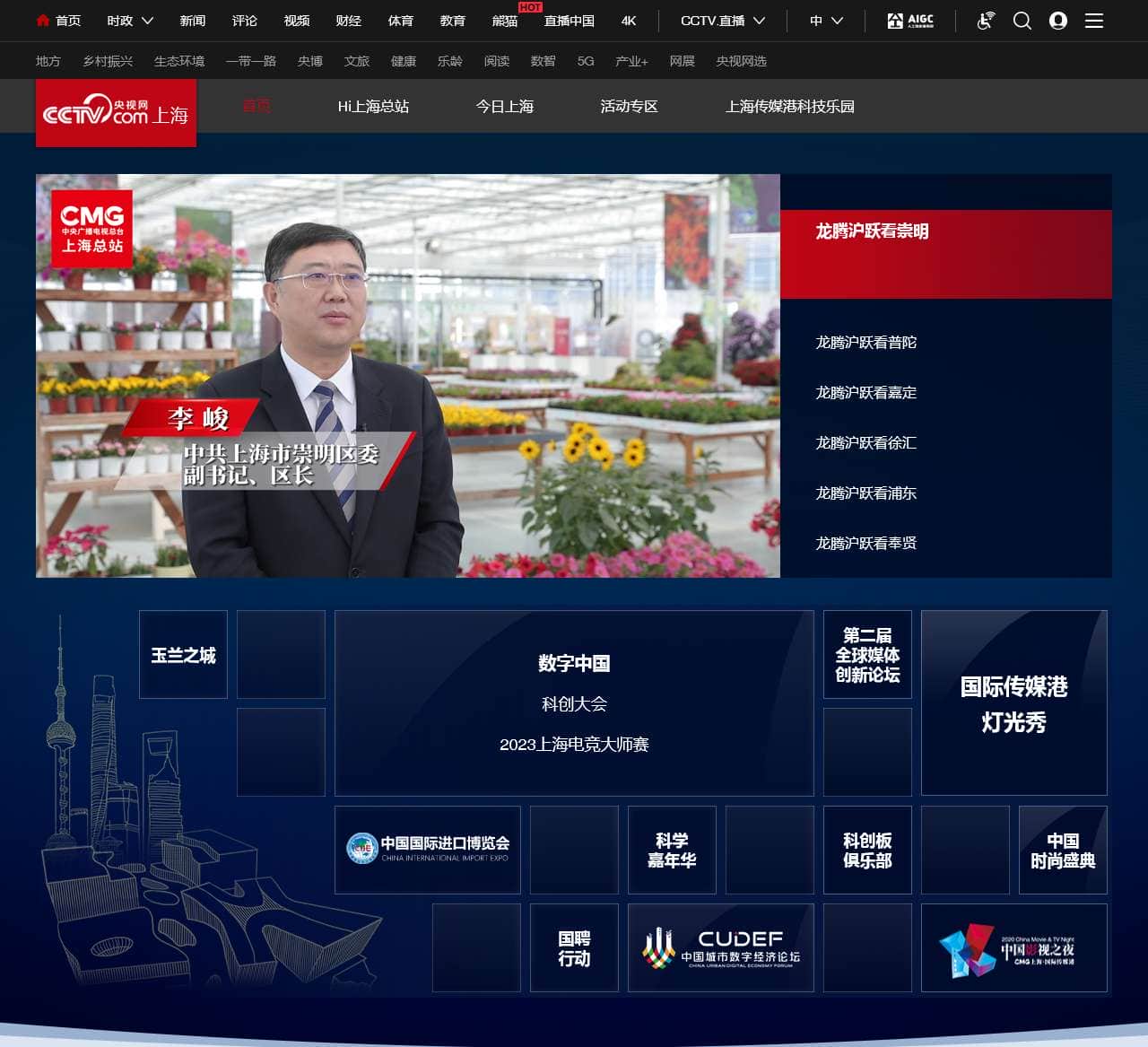The height and width of the screenshot is (1047, 1148).
Task: Select the 上海传媒港科技乐园 tab
Action: click(x=790, y=106)
